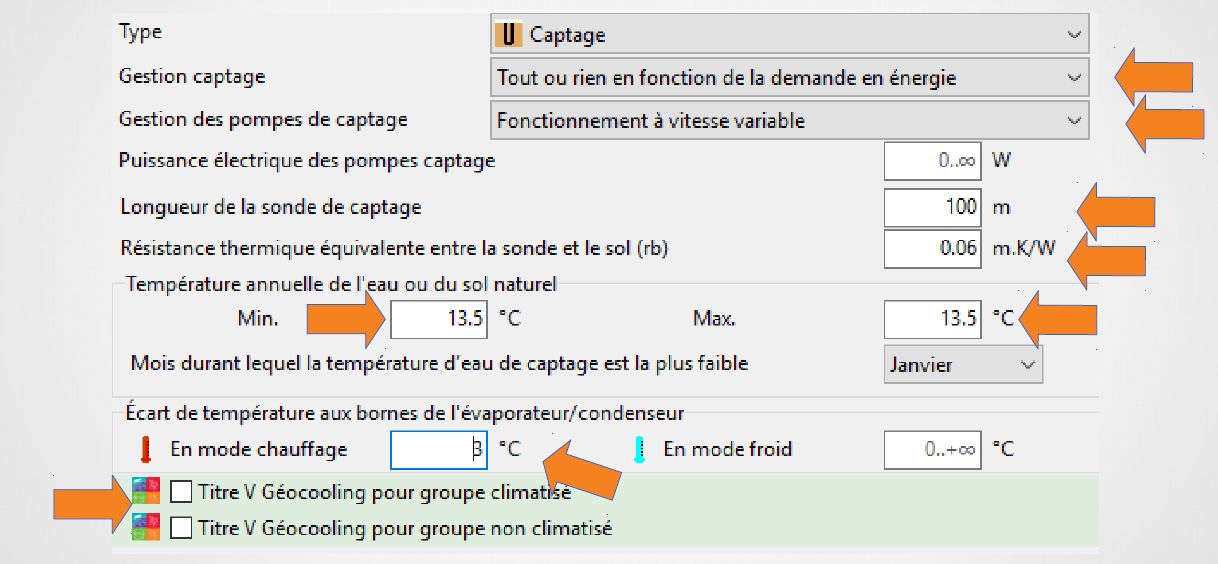Click the Puissance électrique des pompes captage field
Image resolution: width=1218 pixels, height=564 pixels.
933,160
